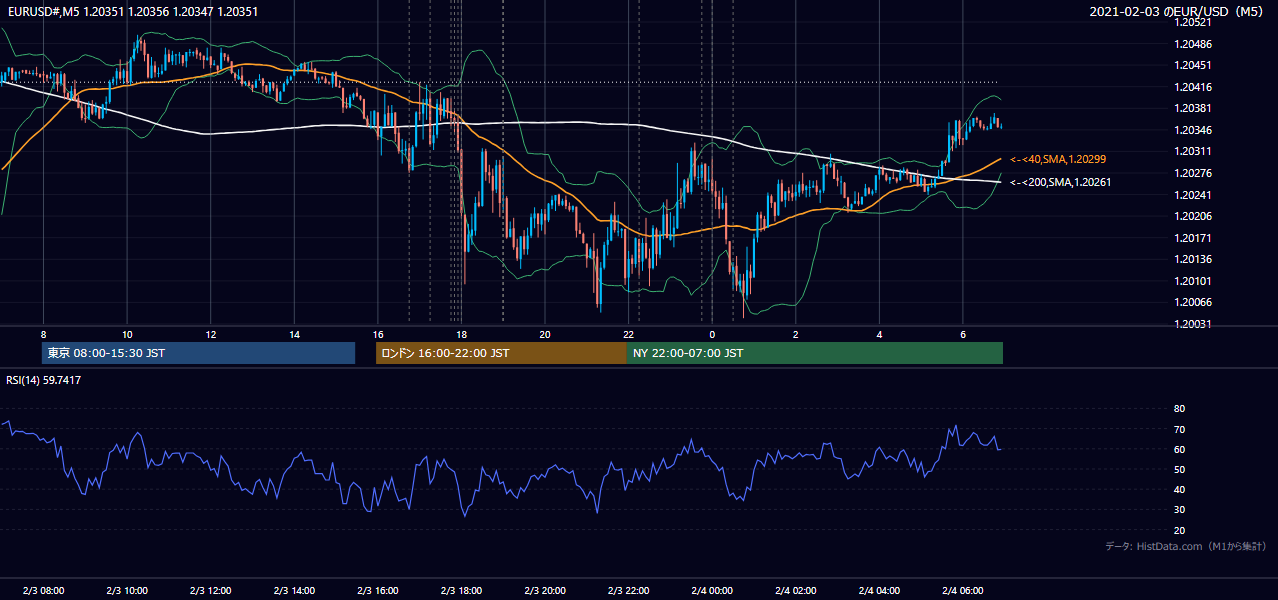1278x600 pixels.
Task: Select the 東京 08:00-15:30 JST session bar
Action: tap(198, 353)
